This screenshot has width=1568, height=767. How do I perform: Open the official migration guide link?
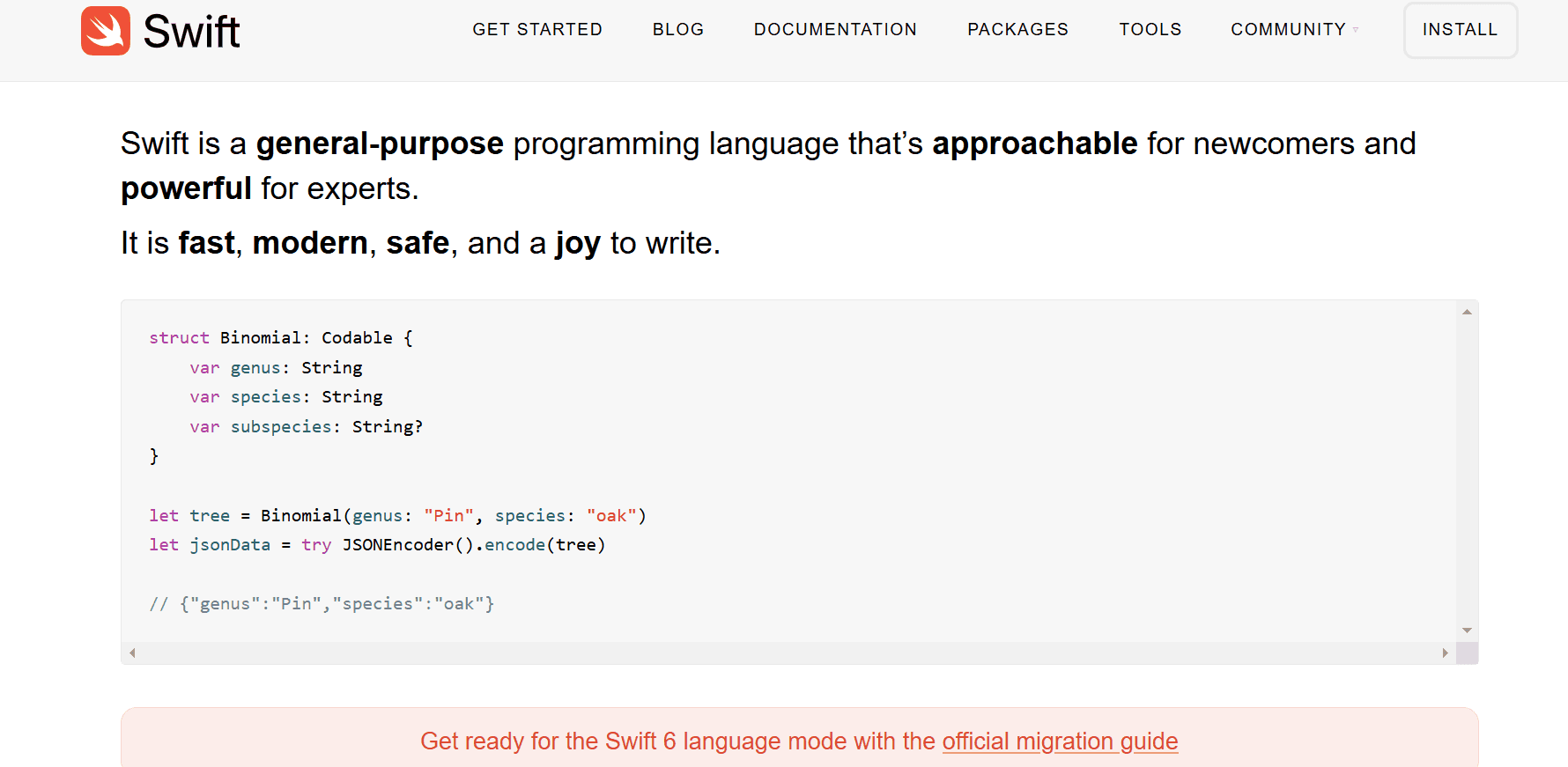1060,741
